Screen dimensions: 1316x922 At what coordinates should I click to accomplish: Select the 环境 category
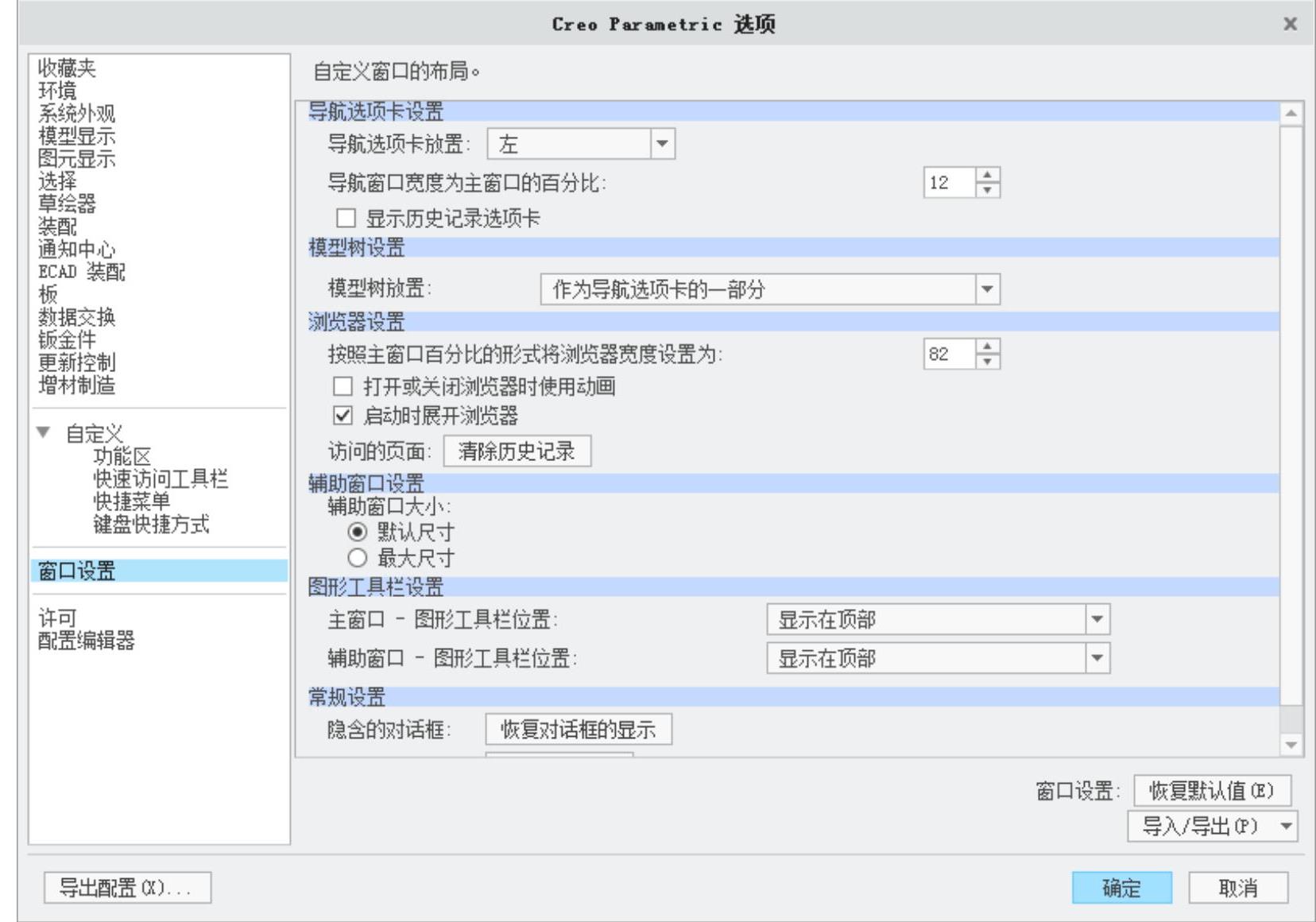[57, 91]
